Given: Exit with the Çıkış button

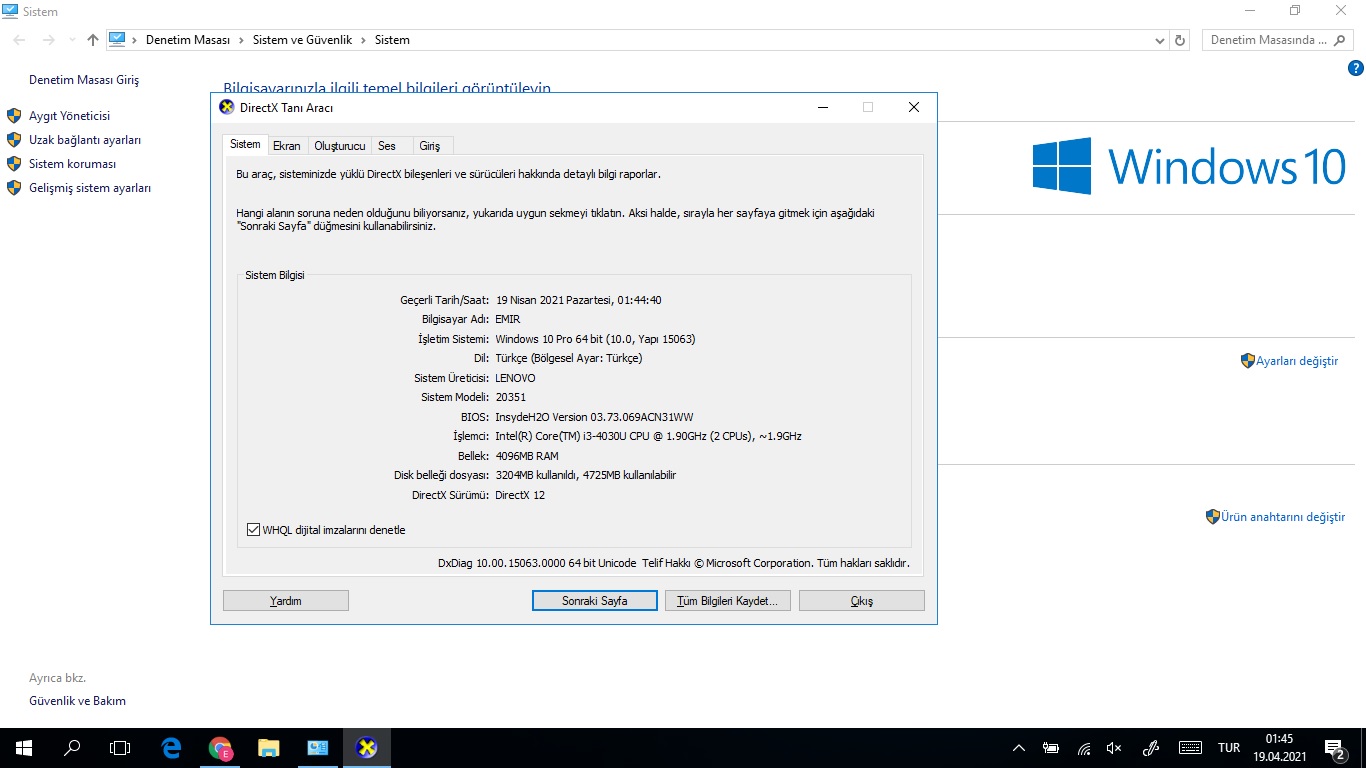Looking at the screenshot, I should 862,601.
